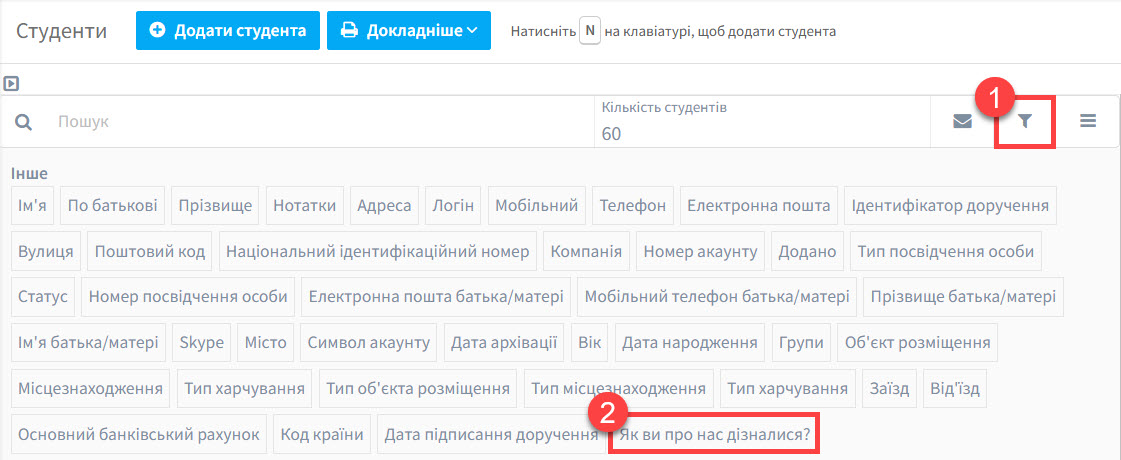
Task: Click the Додати студента button
Action: click(228, 31)
